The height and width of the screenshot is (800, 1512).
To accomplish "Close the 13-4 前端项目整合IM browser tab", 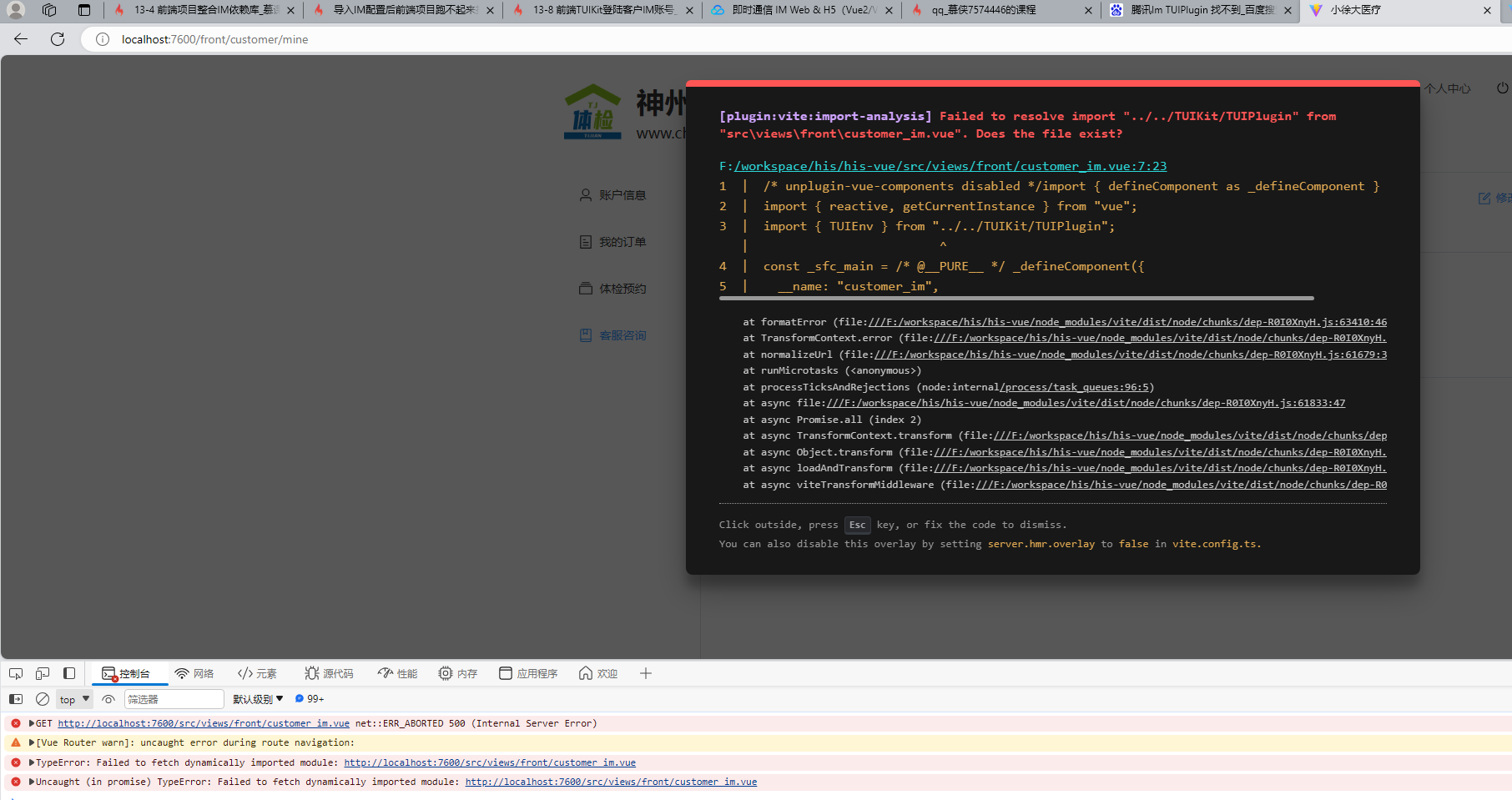I will [x=290, y=11].
